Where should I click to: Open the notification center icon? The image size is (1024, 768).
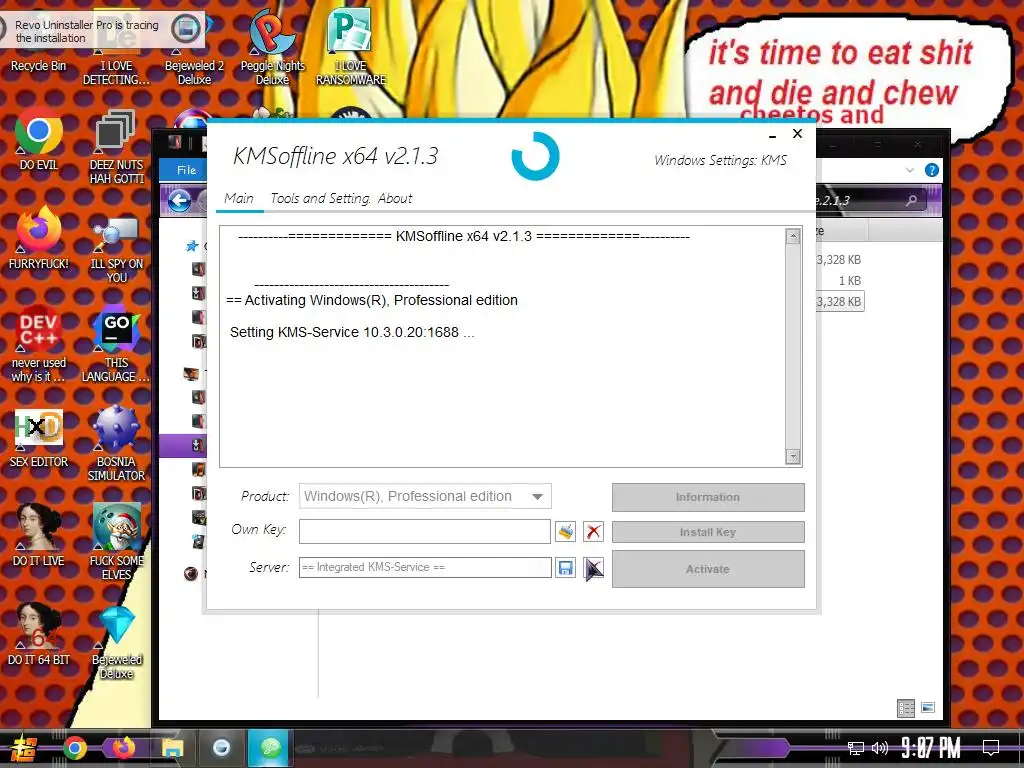(991, 748)
